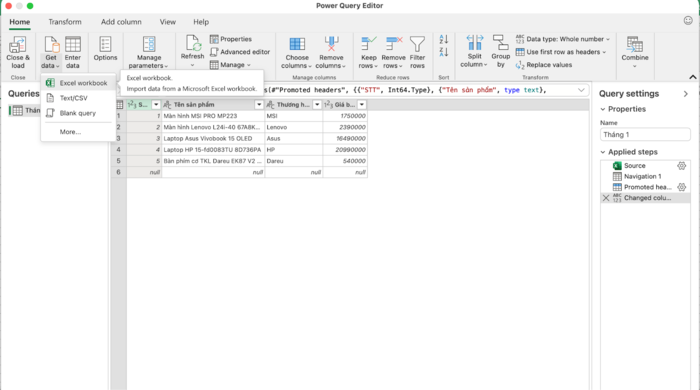This screenshot has width=700, height=390.
Task: Open the Help tab
Action: (x=201, y=22)
